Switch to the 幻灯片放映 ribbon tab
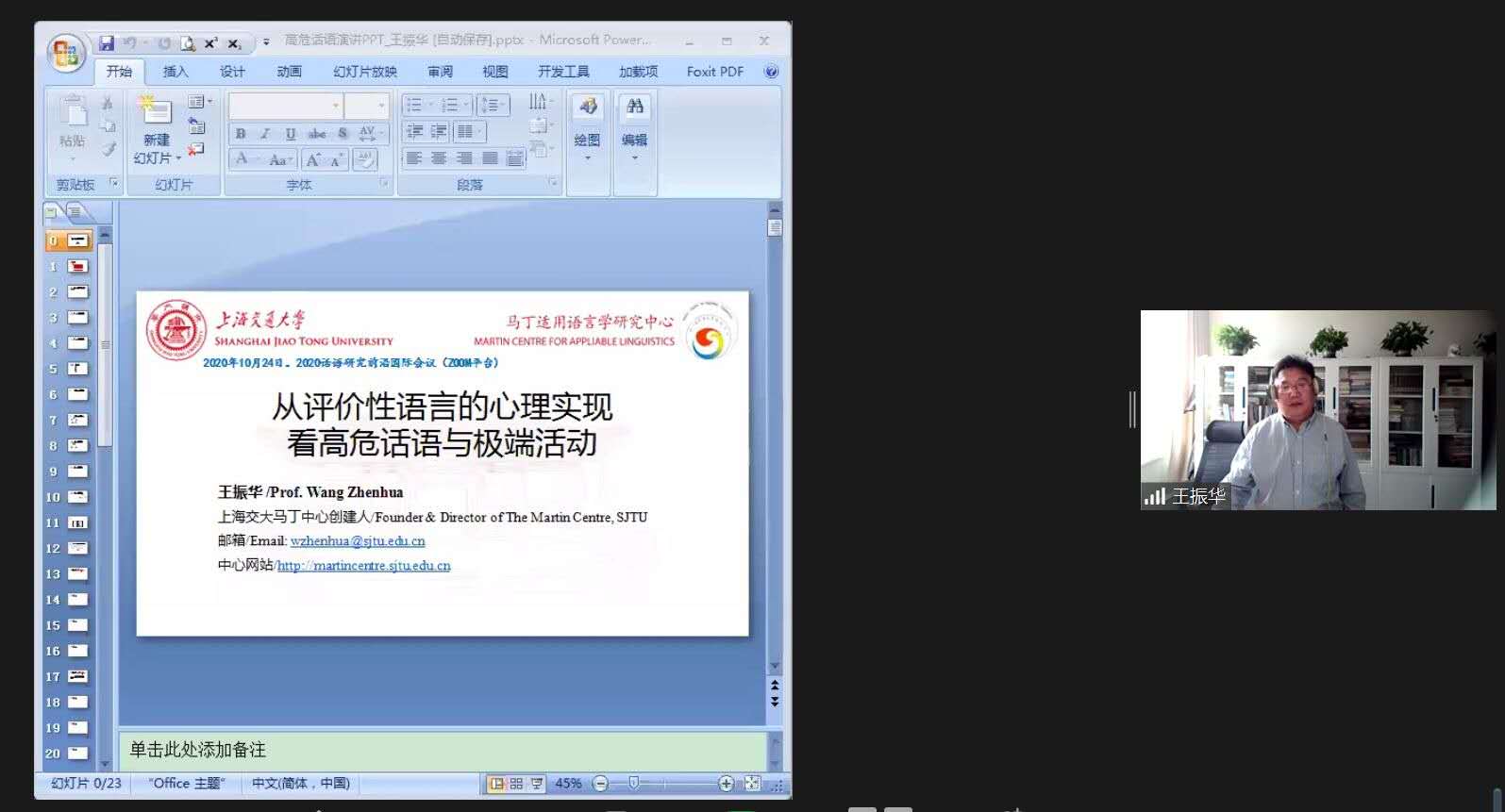Viewport: 1505px width, 812px height. [364, 72]
